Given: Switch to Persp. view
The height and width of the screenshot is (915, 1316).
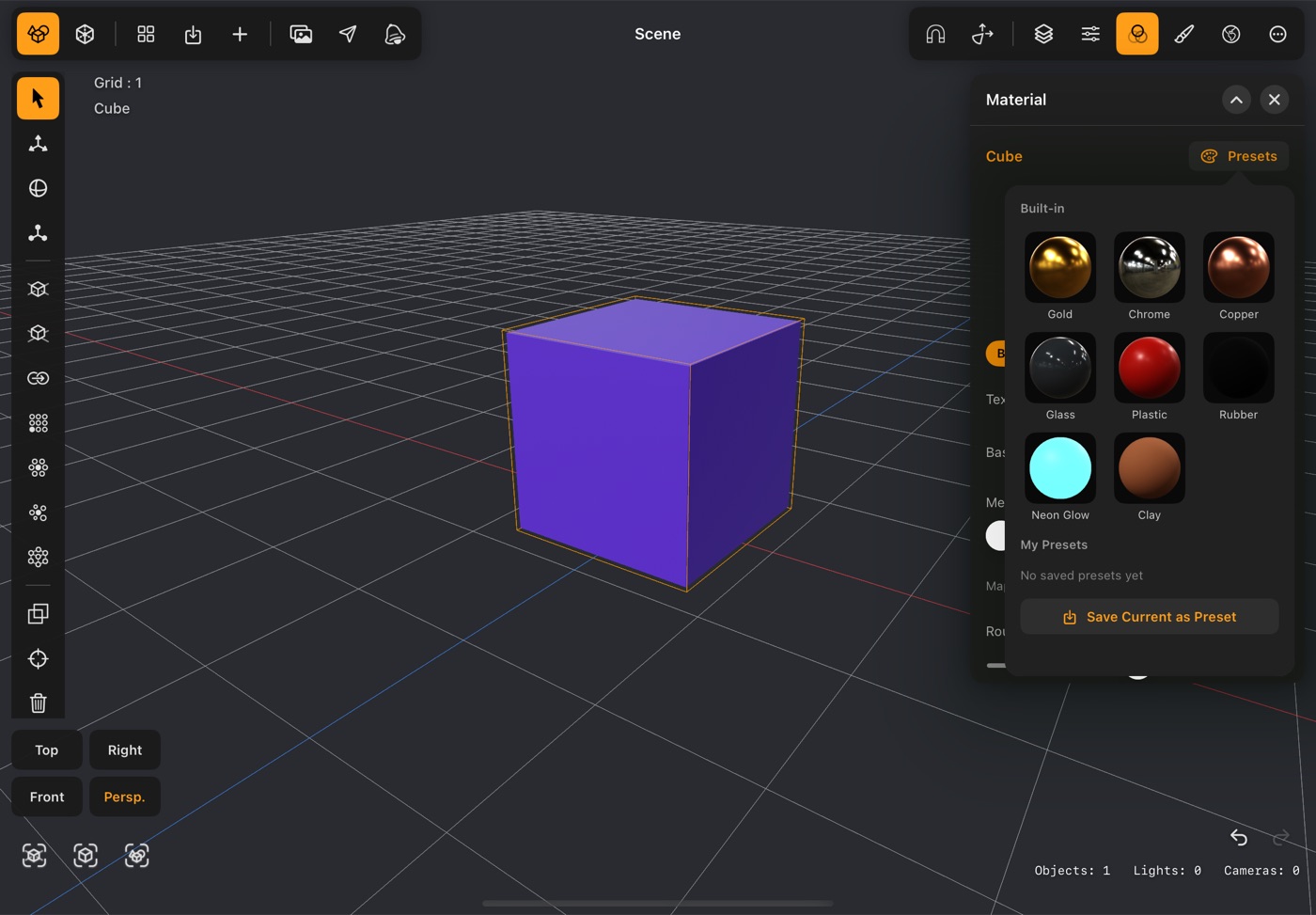Looking at the screenshot, I should (124, 797).
